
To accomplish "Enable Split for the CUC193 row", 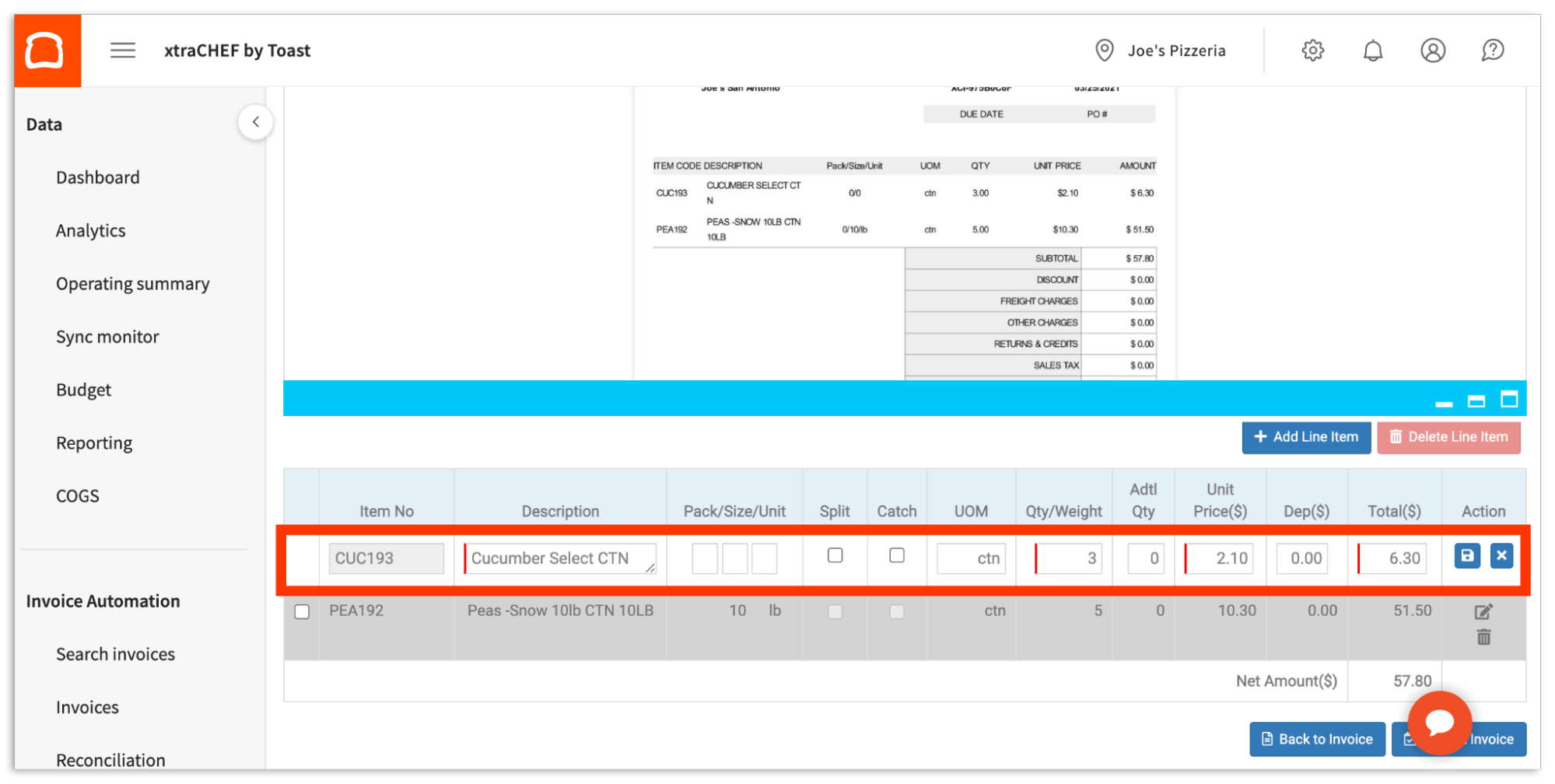I will point(835,555).
